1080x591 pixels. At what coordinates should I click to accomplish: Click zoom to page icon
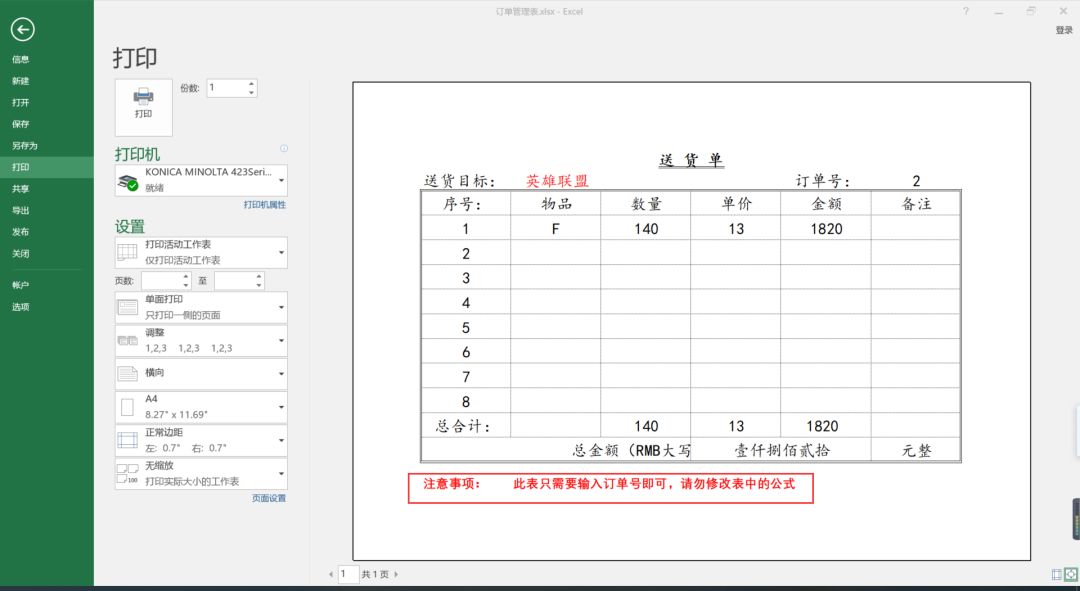tap(1070, 574)
